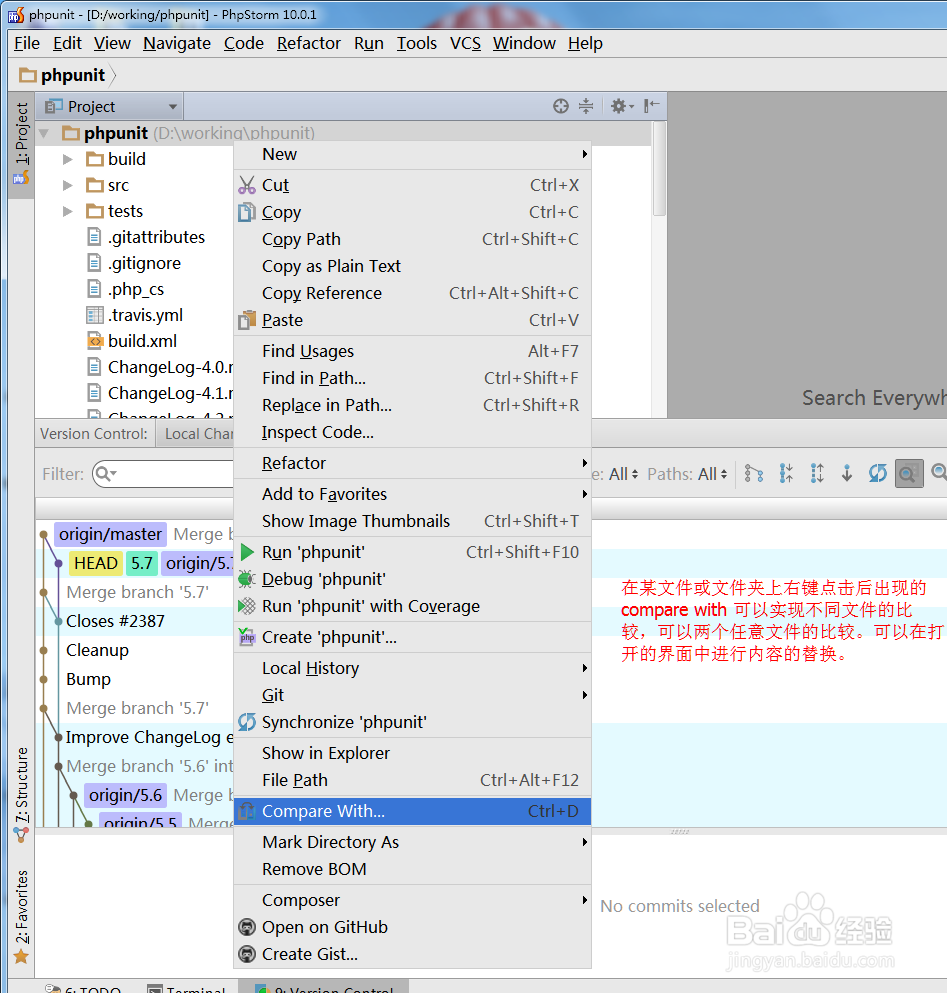Choose Copy Path from context menu
The image size is (947, 993).
(x=412, y=239)
